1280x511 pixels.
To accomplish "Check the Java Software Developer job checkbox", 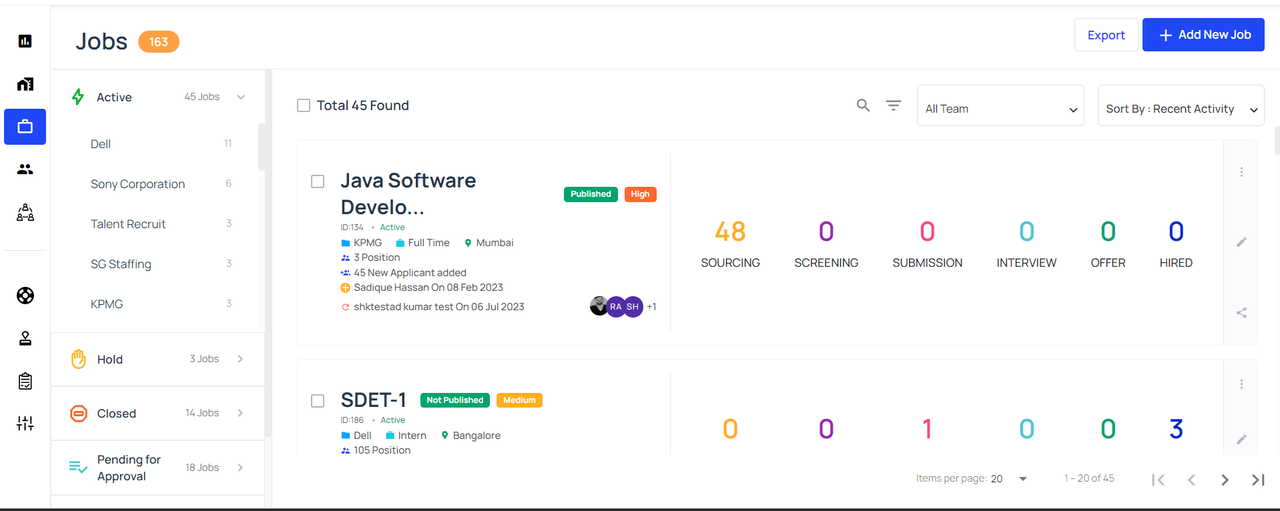I will (318, 182).
